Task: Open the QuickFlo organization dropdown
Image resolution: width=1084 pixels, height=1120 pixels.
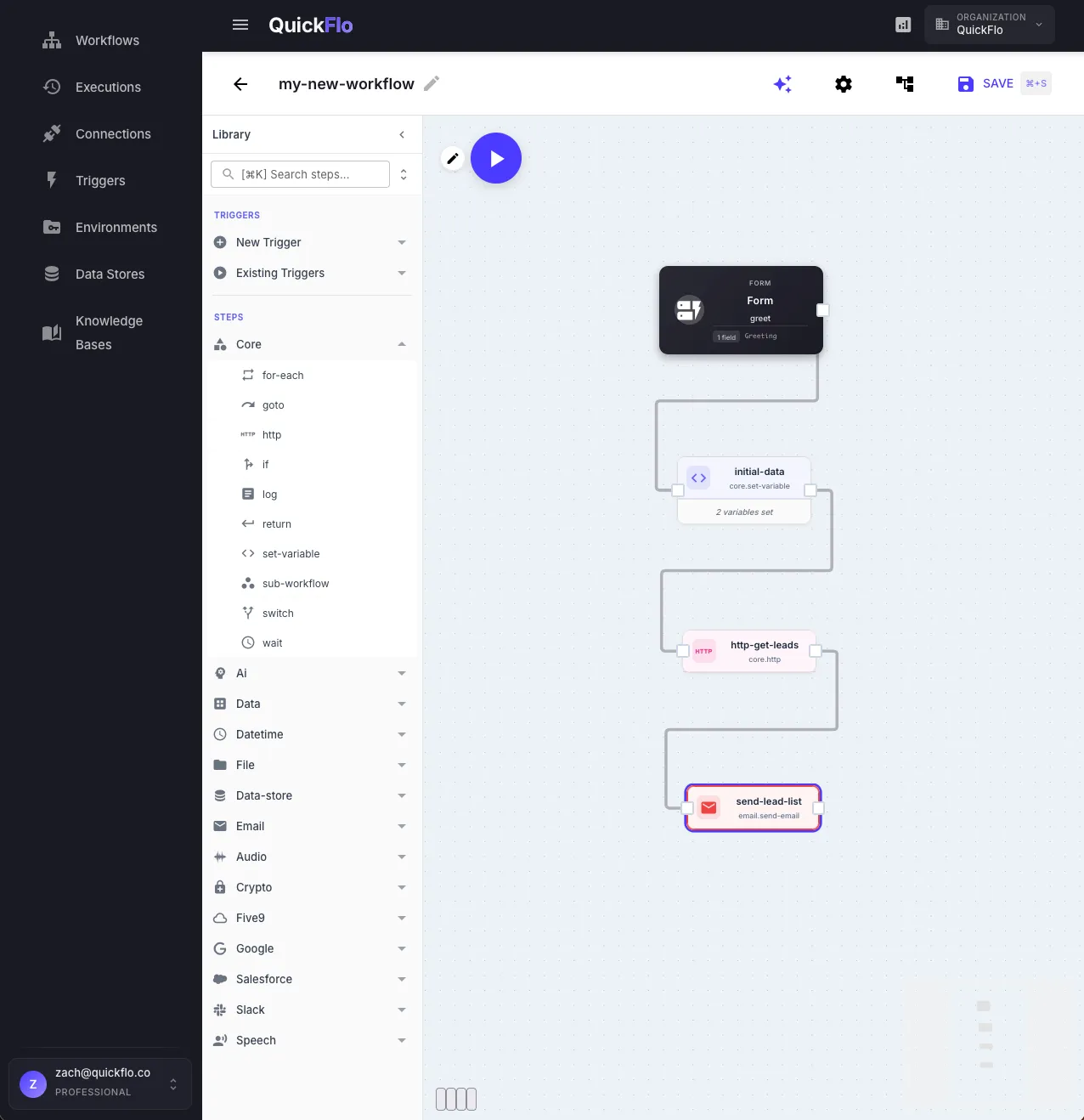Action: point(989,25)
